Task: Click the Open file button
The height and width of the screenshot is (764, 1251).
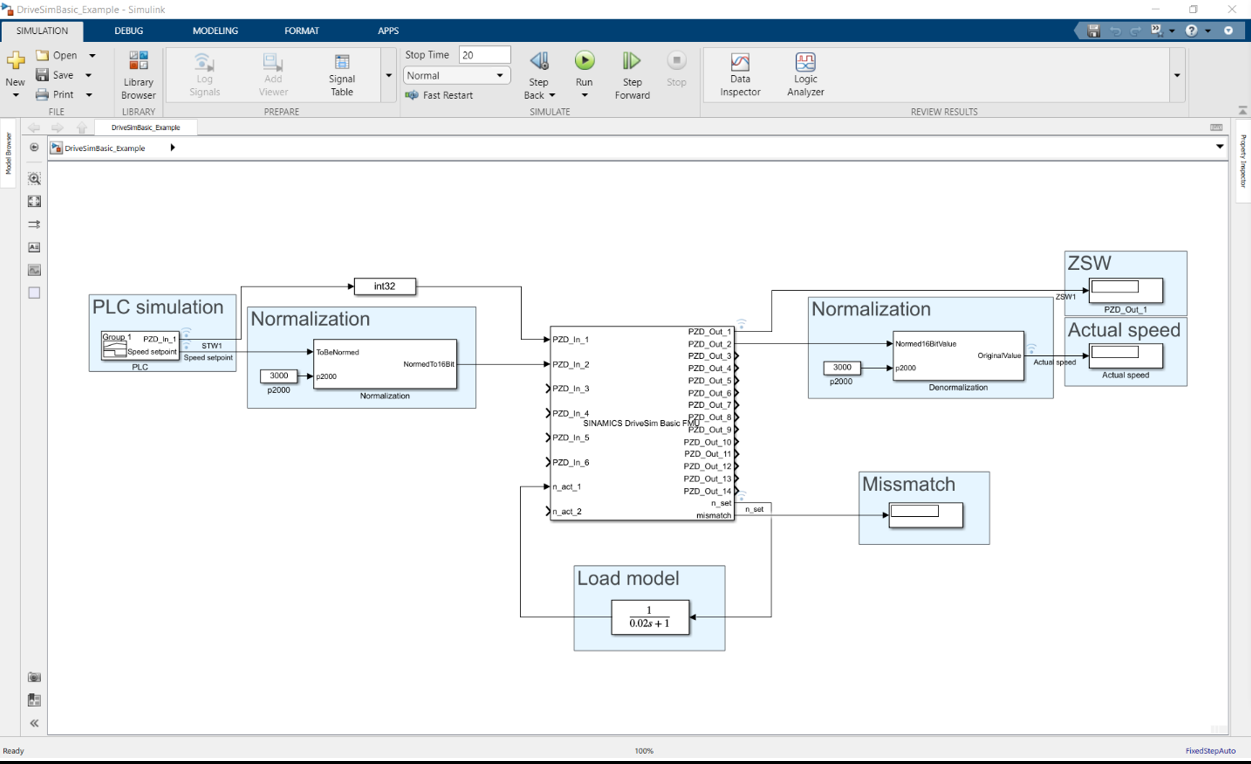Action: pyautogui.click(x=57, y=56)
